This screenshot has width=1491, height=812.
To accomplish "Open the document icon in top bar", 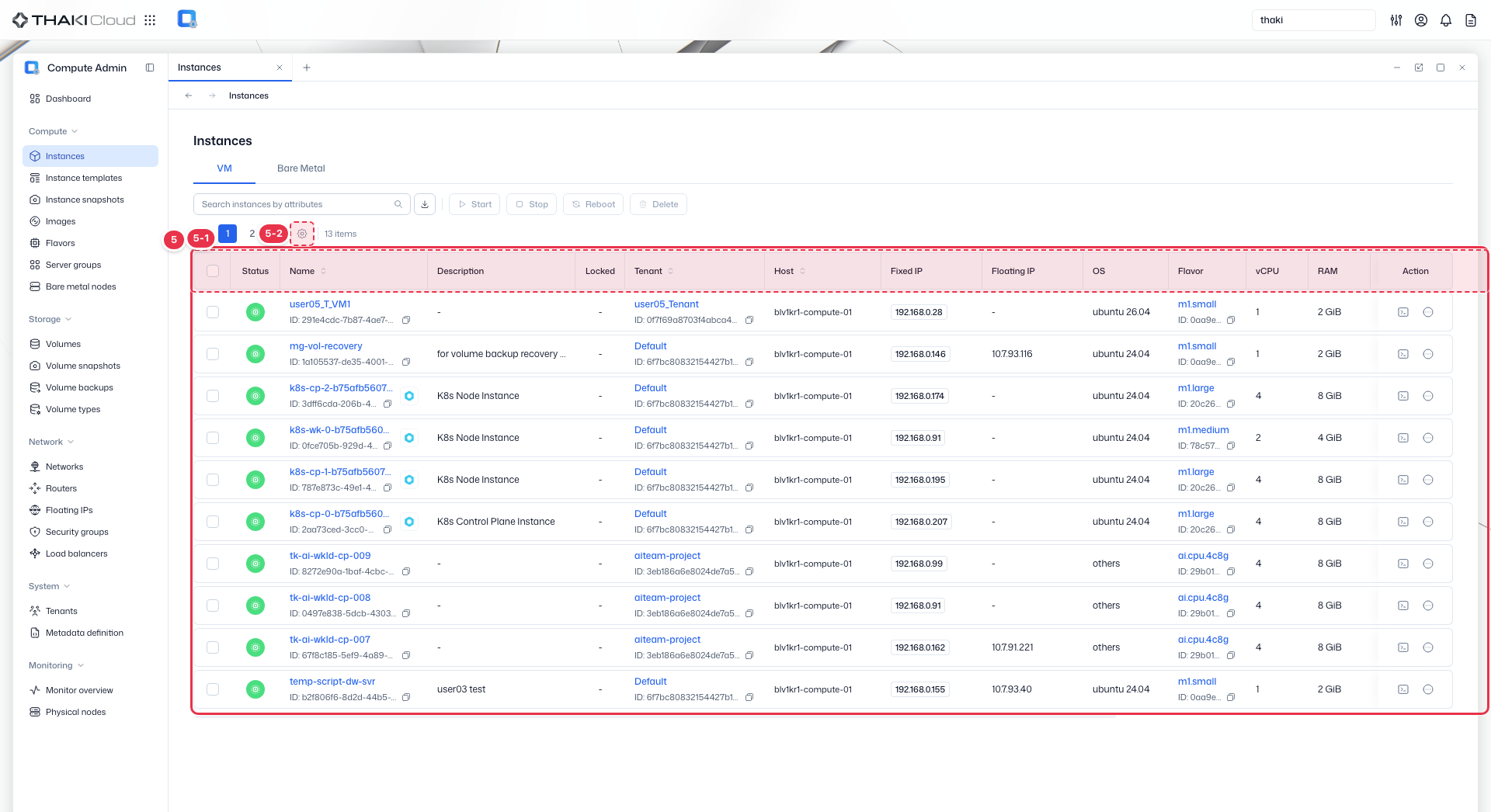I will [1470, 20].
